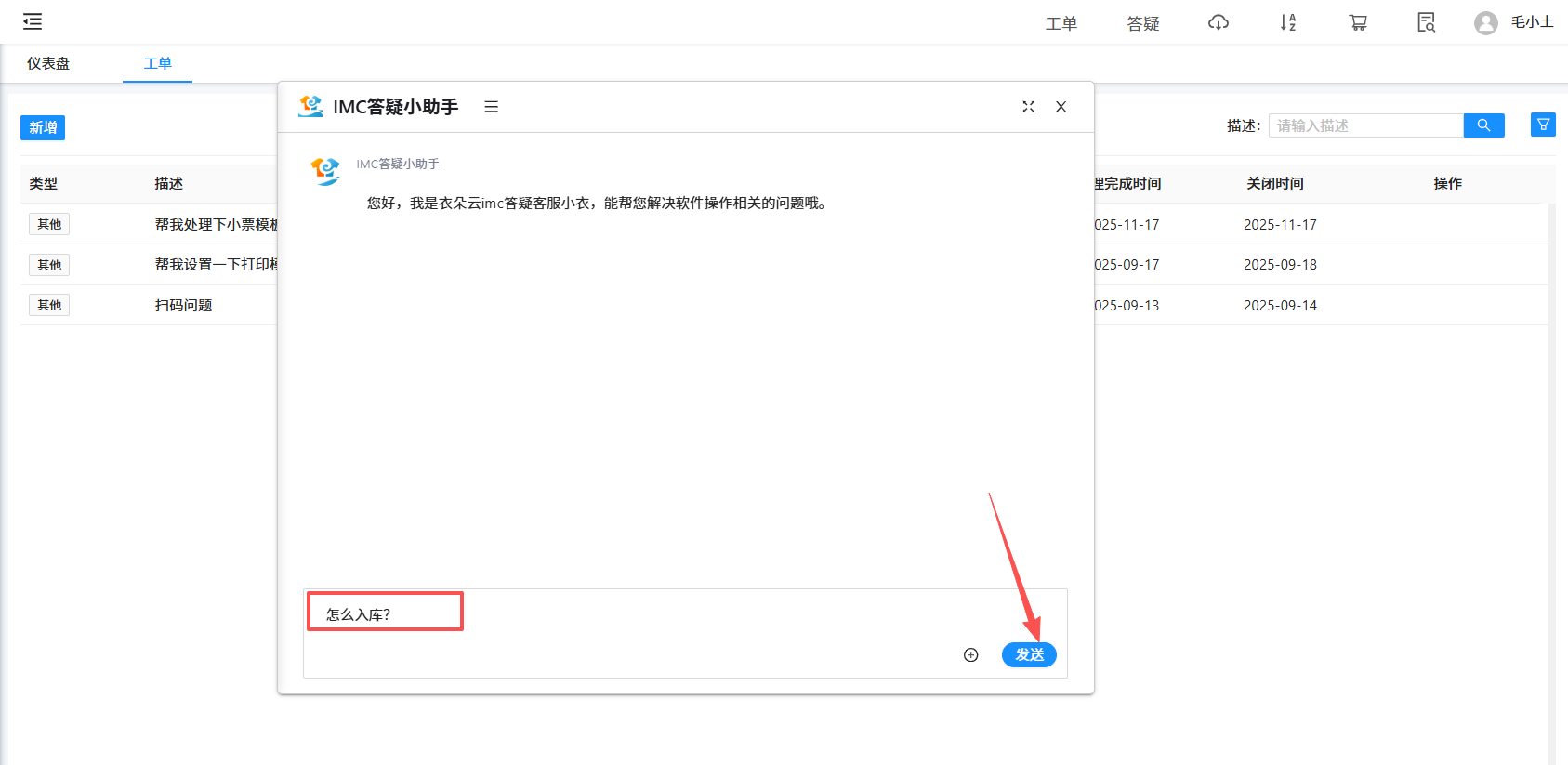Viewport: 1568px width, 765px height.
Task: Open the shopping cart icon
Action: (x=1358, y=22)
